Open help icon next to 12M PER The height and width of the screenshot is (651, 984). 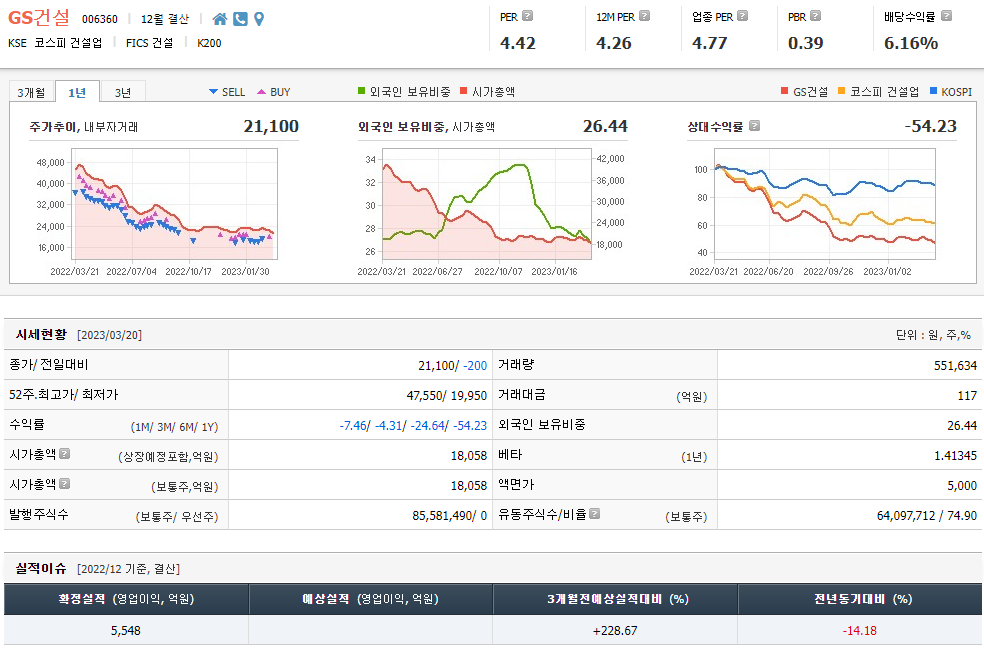click(x=644, y=16)
